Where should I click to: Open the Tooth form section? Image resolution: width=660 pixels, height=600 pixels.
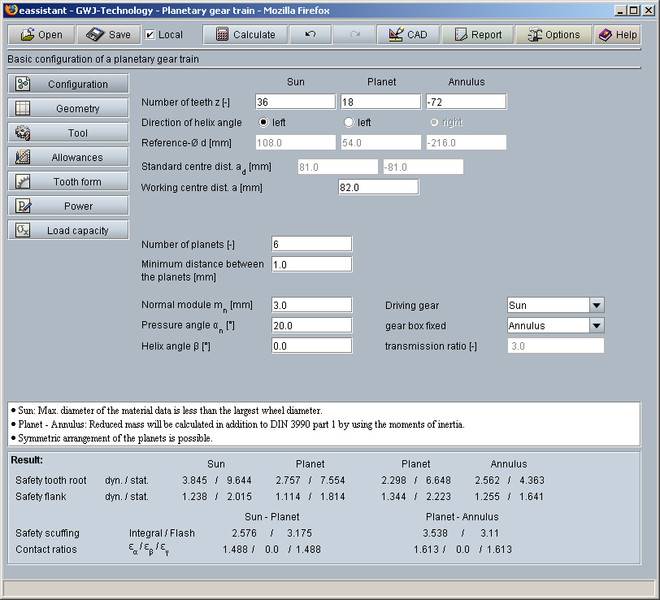click(x=68, y=182)
